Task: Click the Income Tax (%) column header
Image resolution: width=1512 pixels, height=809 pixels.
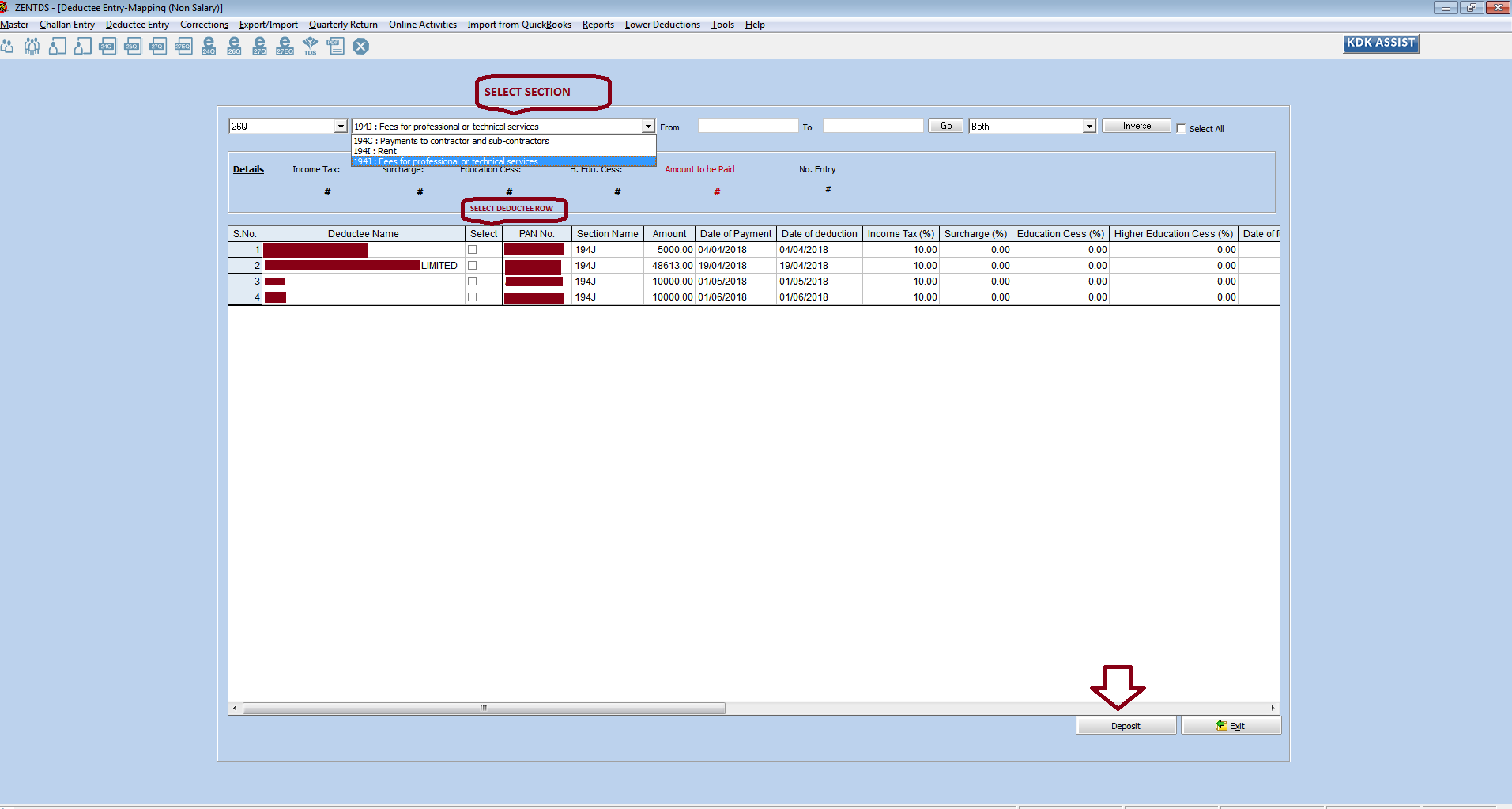Action: tap(901, 234)
